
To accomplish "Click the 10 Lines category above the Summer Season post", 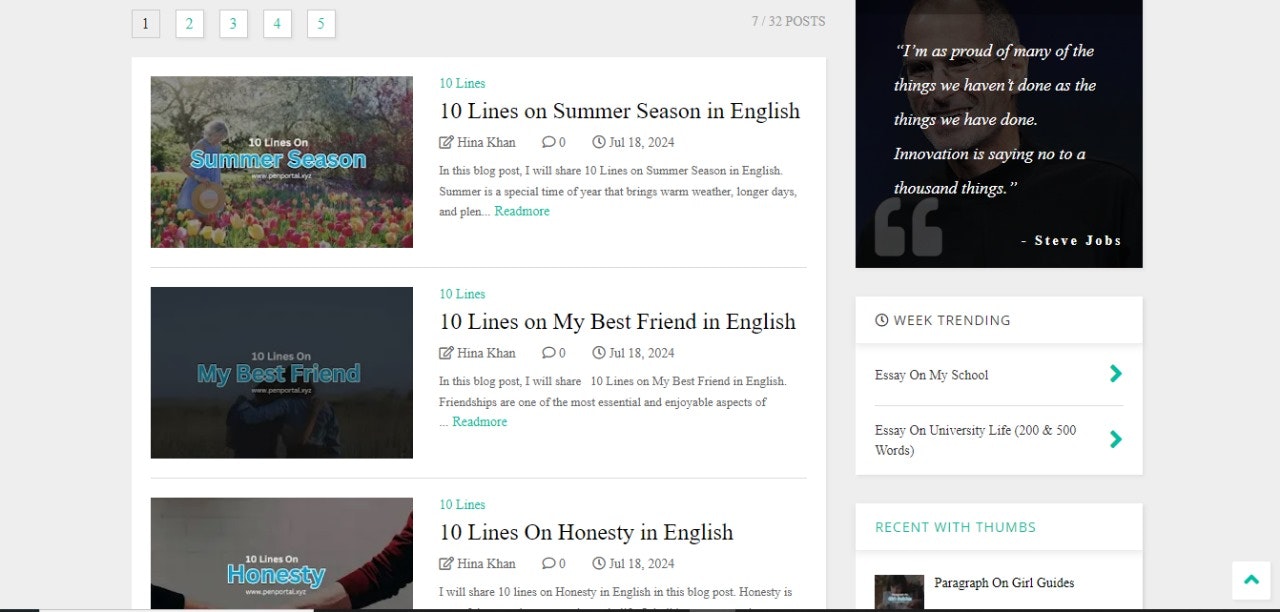I will tap(462, 84).
